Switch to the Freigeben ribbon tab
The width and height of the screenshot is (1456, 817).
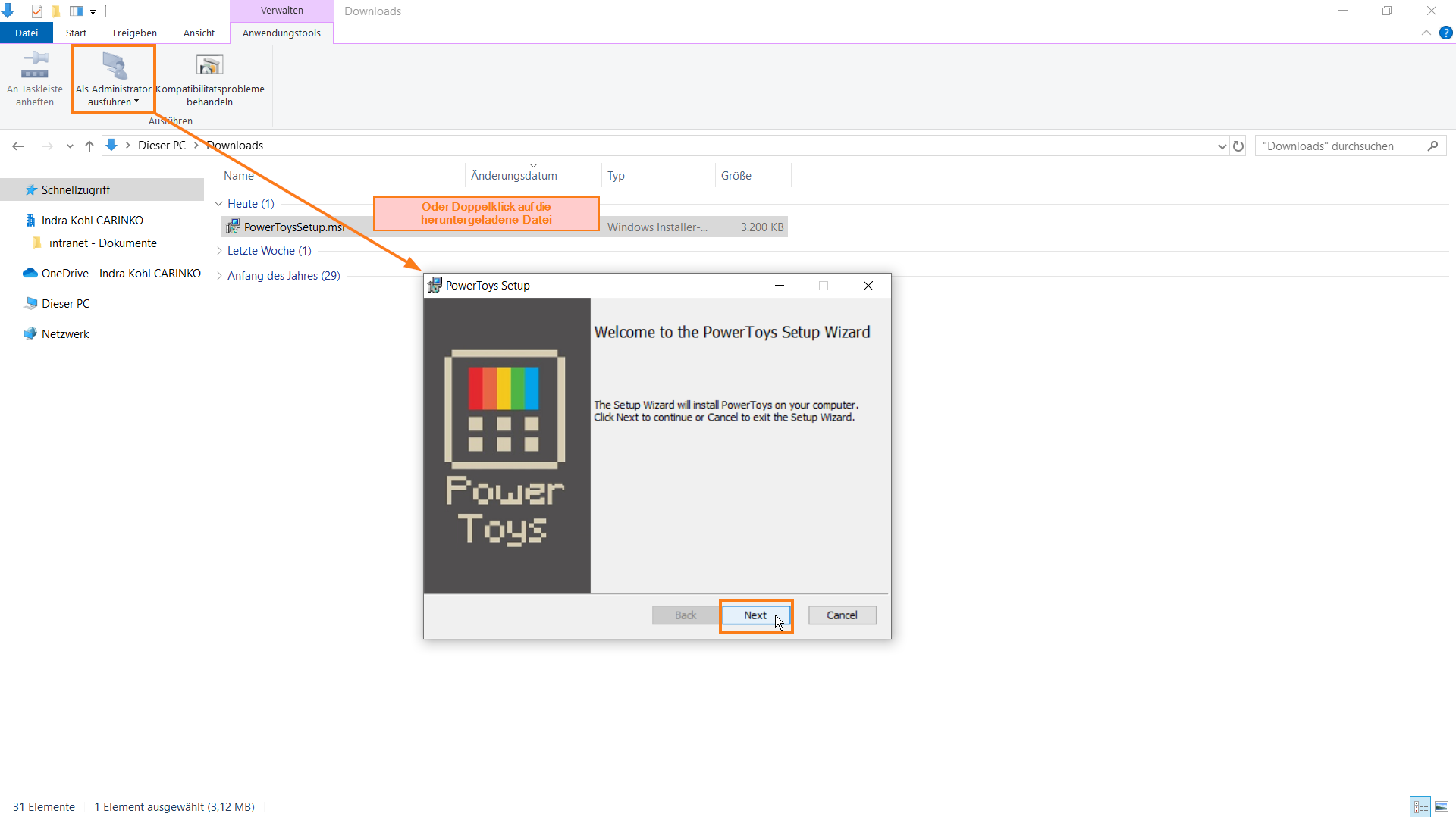[135, 33]
